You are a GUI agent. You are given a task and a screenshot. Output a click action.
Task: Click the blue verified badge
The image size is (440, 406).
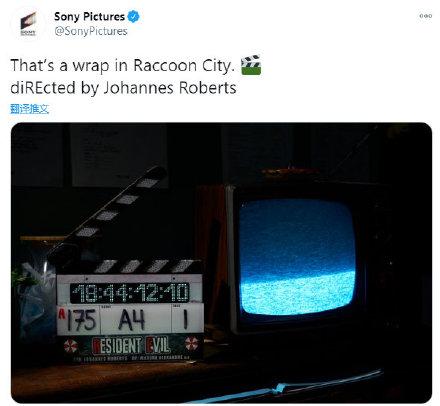133,16
